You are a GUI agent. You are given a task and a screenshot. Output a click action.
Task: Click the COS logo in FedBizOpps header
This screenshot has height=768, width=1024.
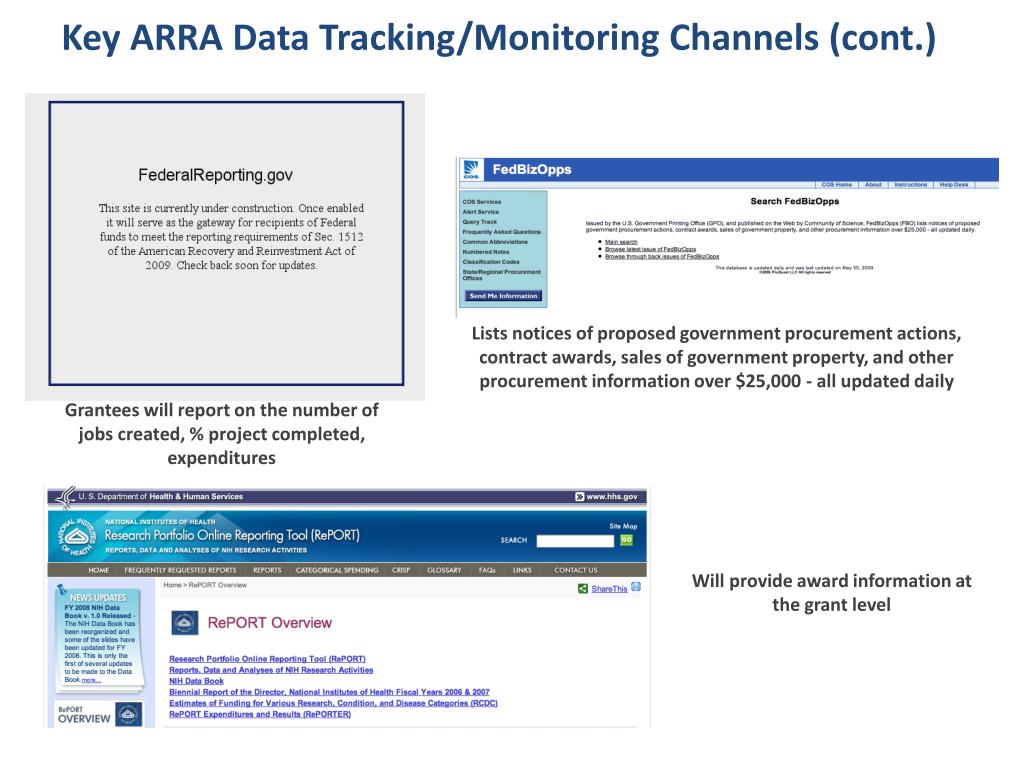click(x=472, y=170)
